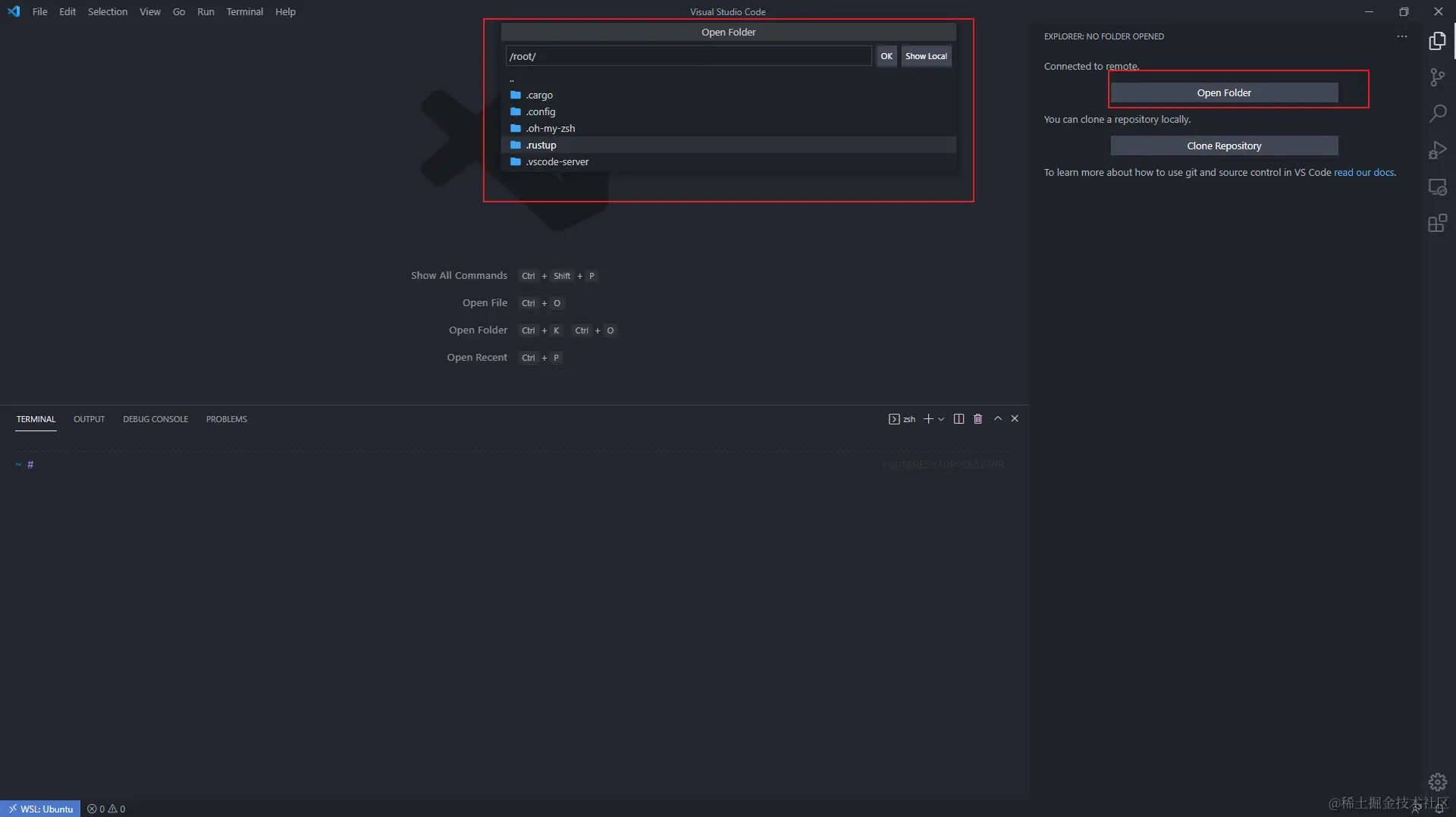Click the Clone Repository button
Viewport: 1456px width, 817px height.
click(1224, 146)
